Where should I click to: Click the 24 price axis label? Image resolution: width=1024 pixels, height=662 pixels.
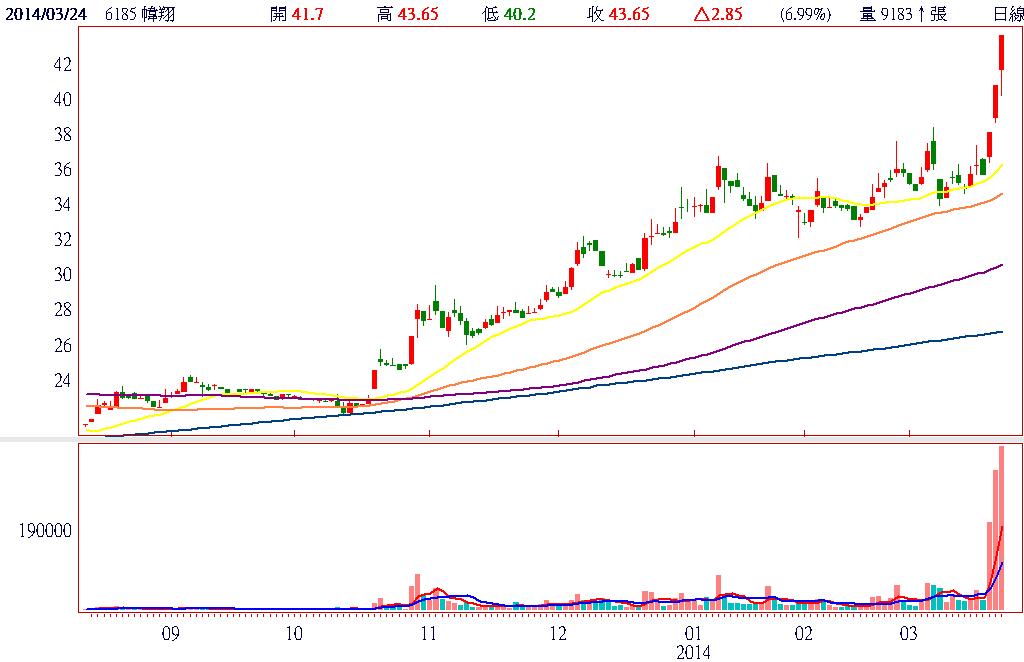point(61,380)
